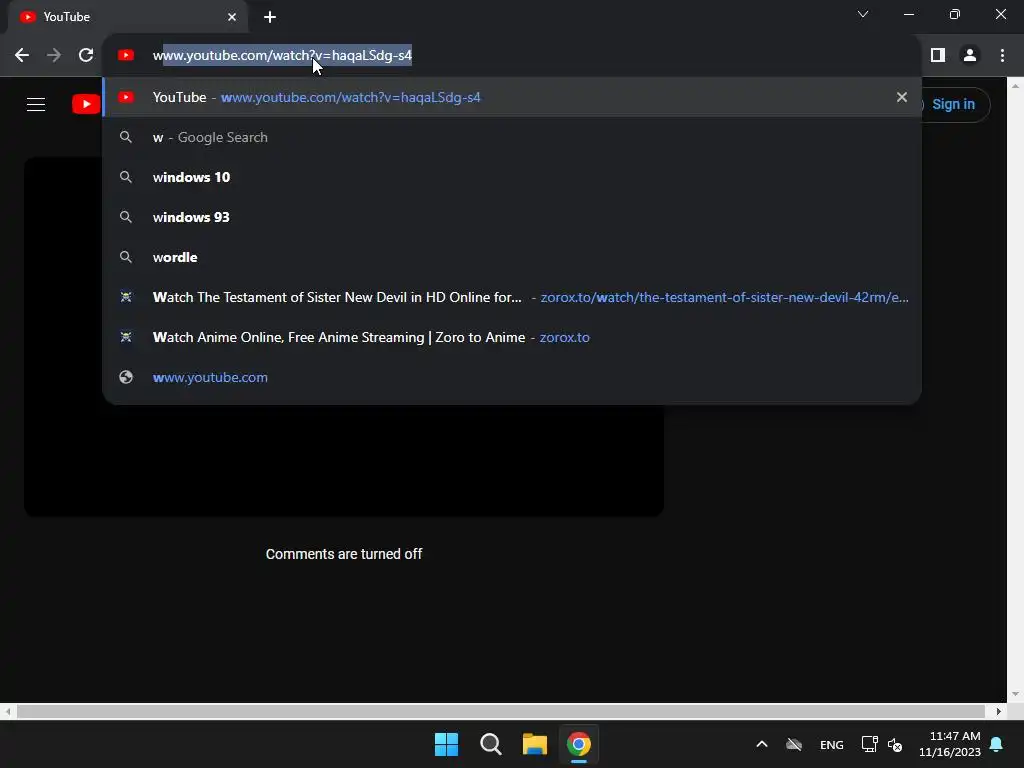Open the Chrome profile icon
The width and height of the screenshot is (1024, 768).
(970, 56)
